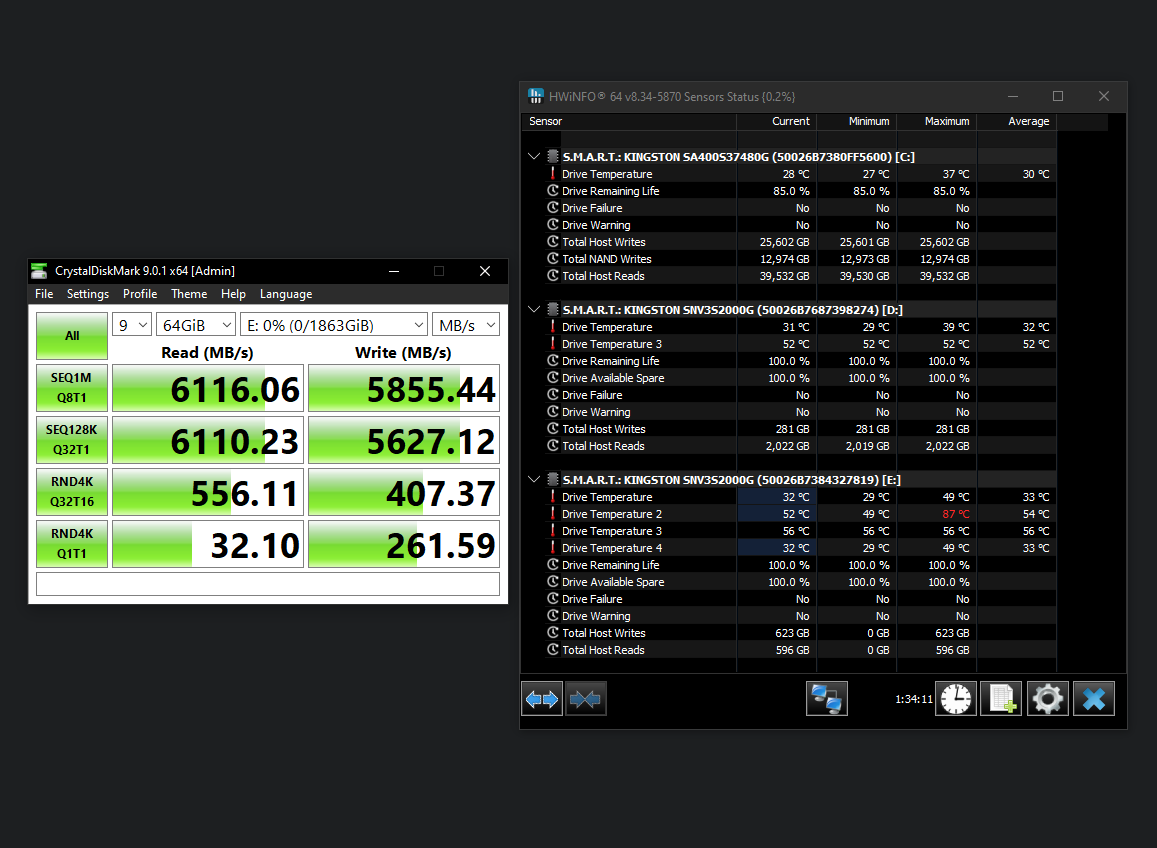Click the Sensor column header in HWiNFO
Viewport: 1157px width, 848px height.
629,121
